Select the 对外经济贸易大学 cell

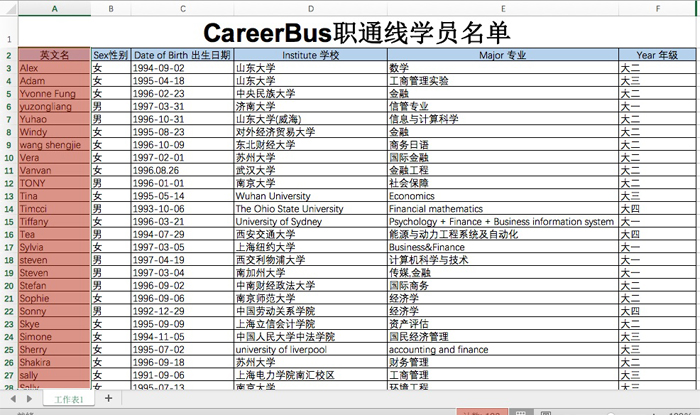311,132
